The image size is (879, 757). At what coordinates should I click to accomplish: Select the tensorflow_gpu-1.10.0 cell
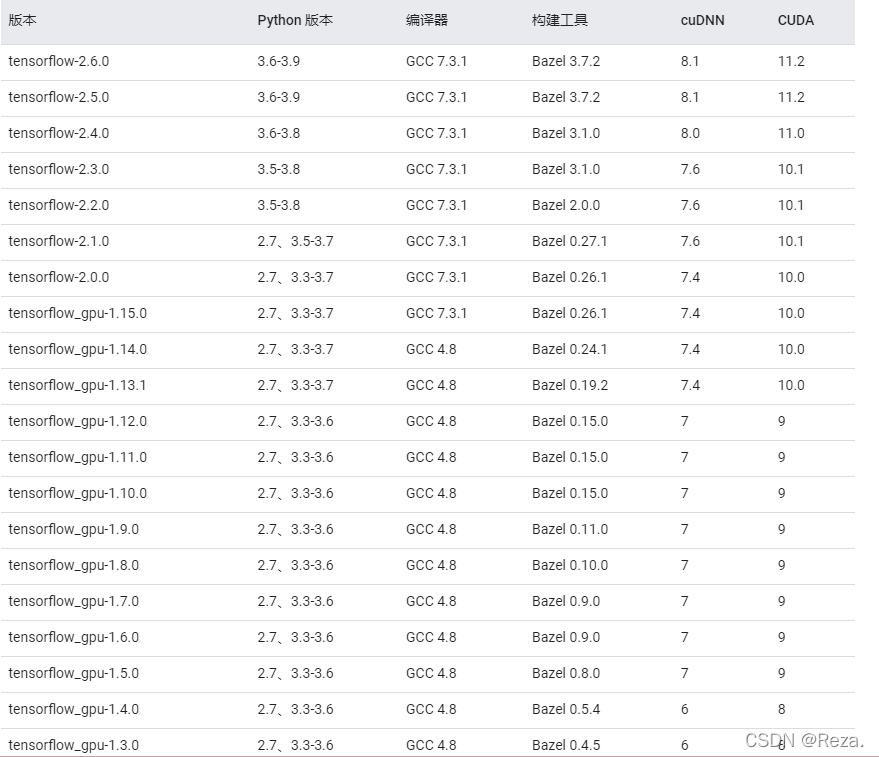coord(77,493)
